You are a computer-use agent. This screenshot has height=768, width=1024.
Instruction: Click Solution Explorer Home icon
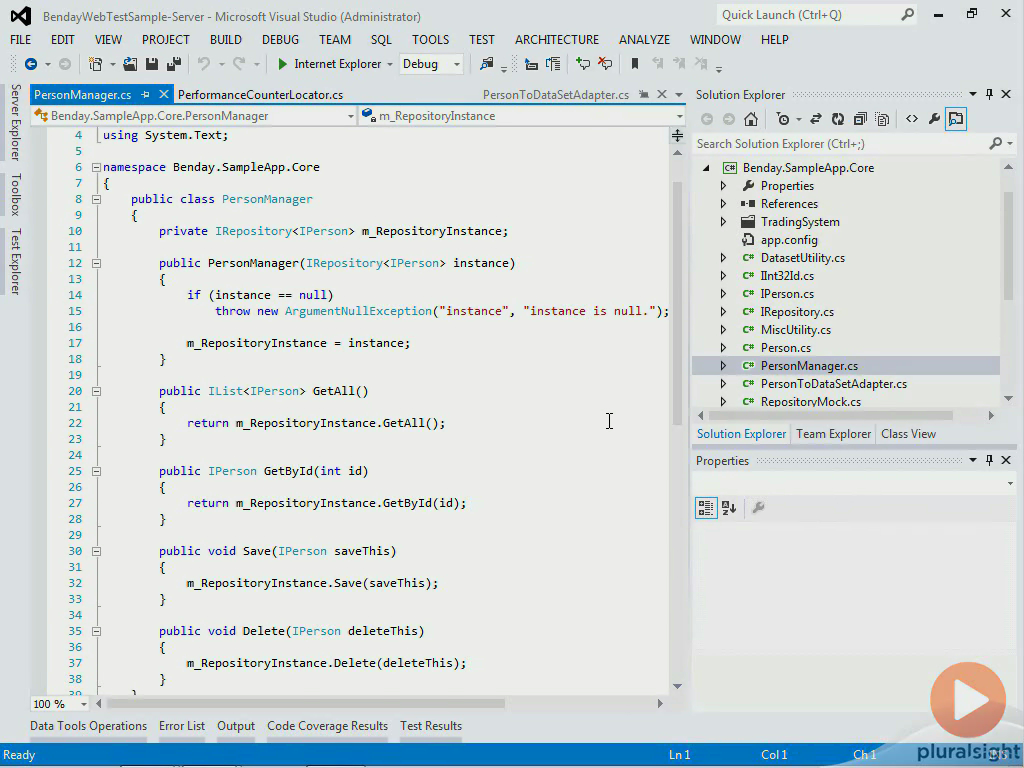(x=751, y=119)
